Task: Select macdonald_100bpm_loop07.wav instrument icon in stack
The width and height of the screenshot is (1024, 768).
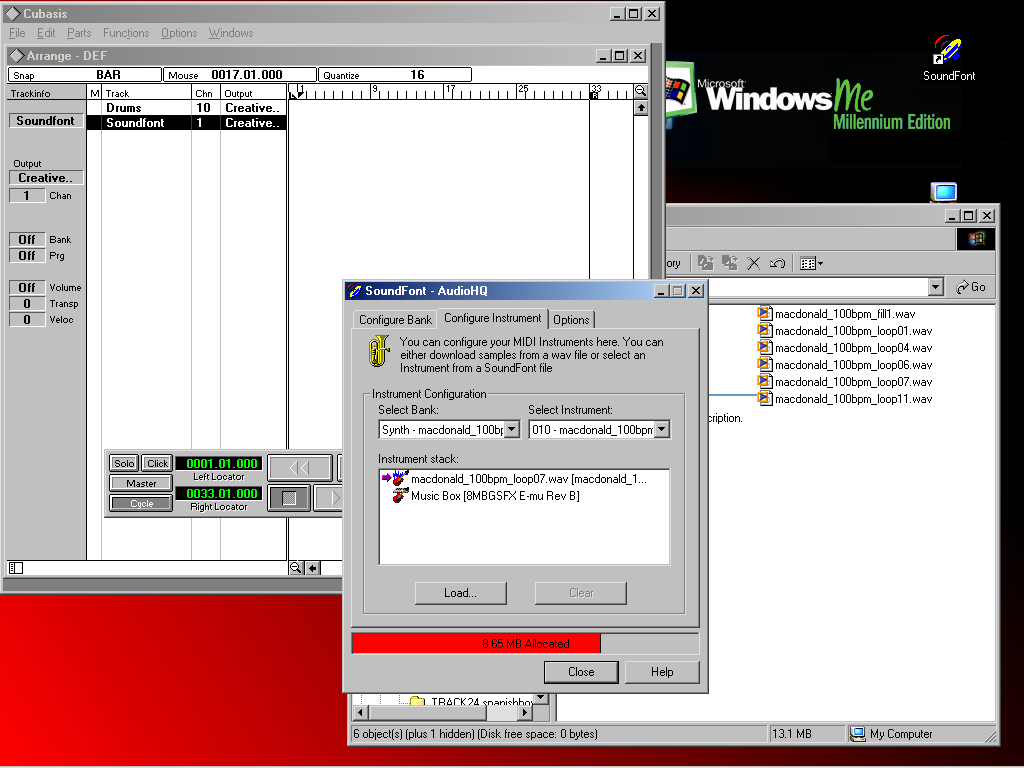Action: [400, 479]
